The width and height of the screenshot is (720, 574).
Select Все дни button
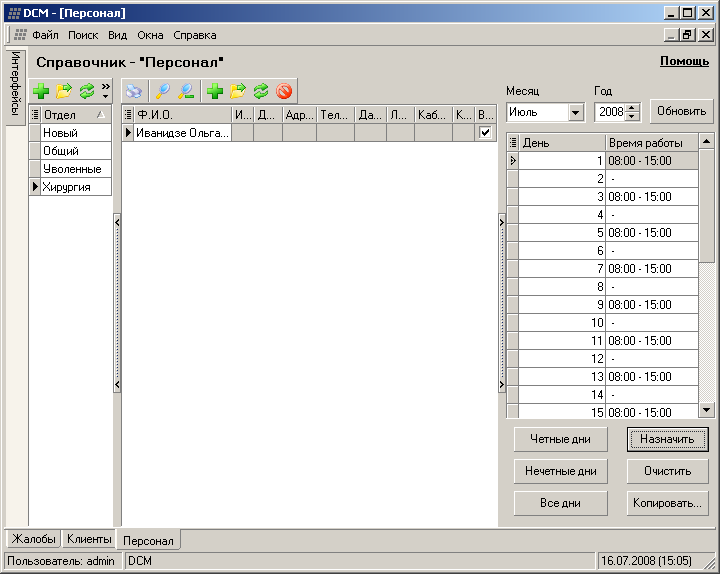tap(560, 503)
